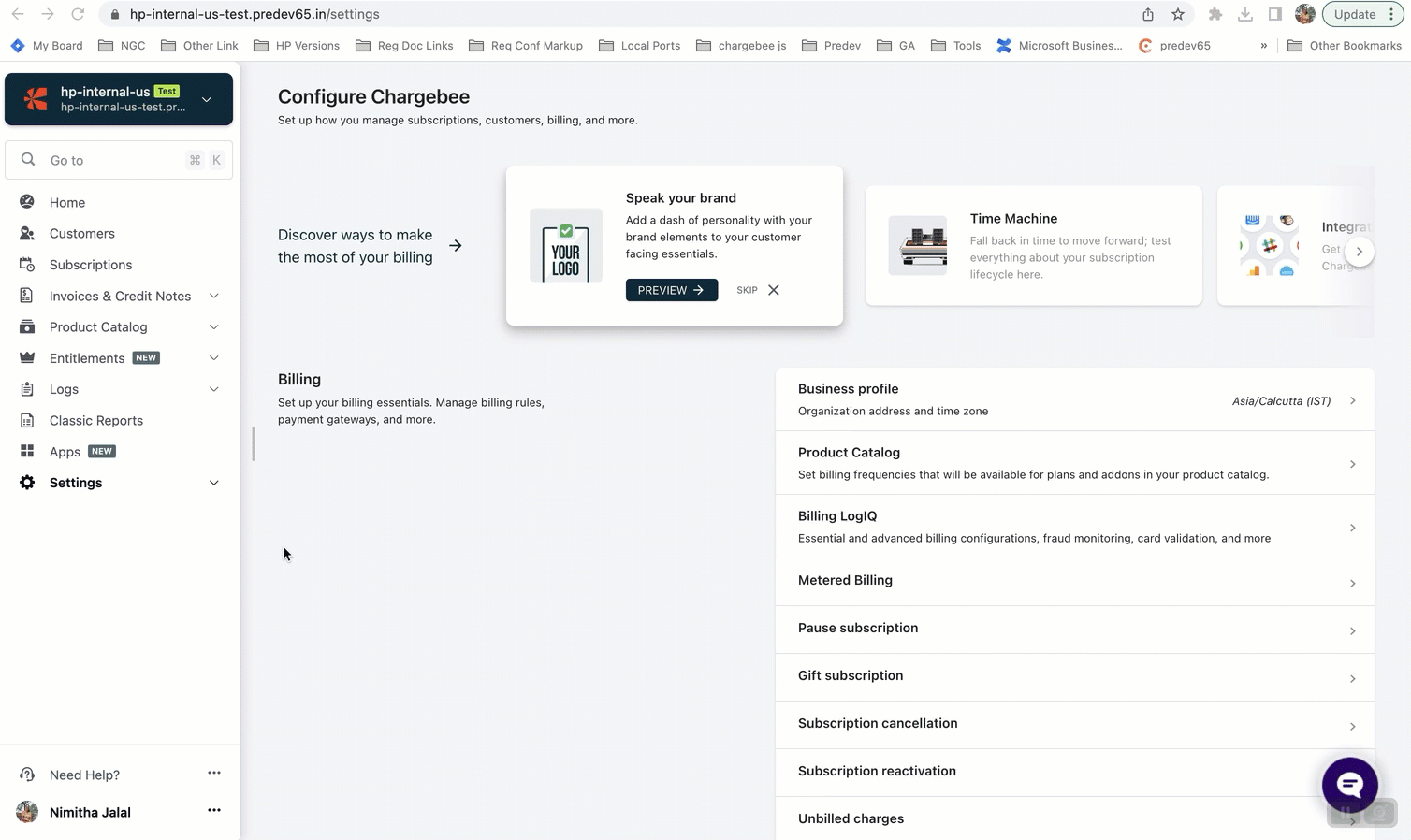
Task: Click the Classic Reports icon
Action: (27, 420)
